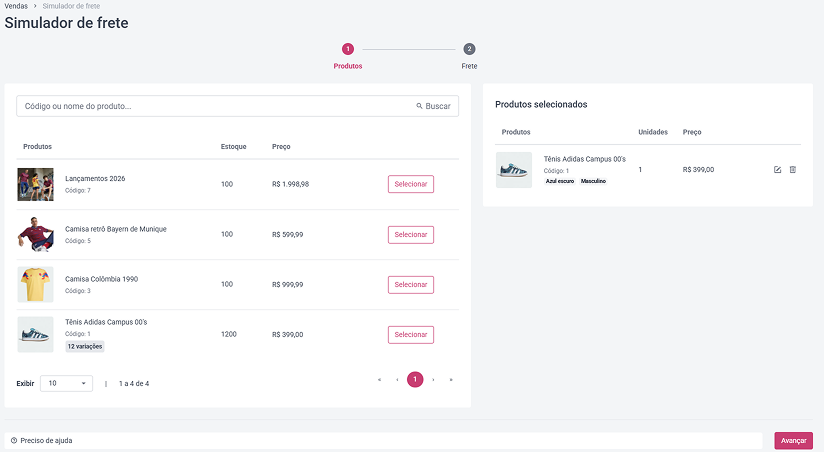Click the price R$ 1.998,98
The image size is (824, 452).
click(291, 184)
